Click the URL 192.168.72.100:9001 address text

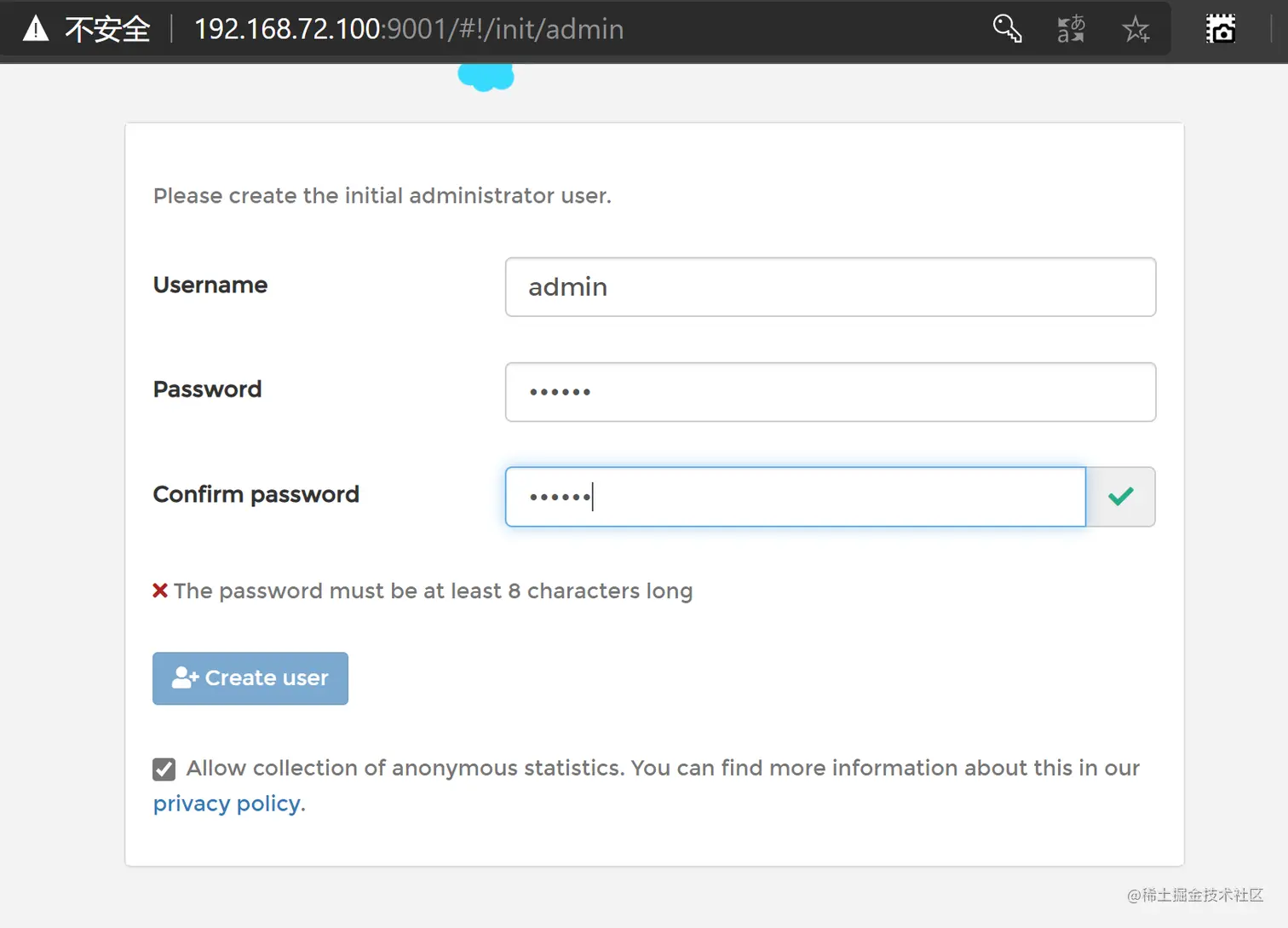tap(409, 29)
